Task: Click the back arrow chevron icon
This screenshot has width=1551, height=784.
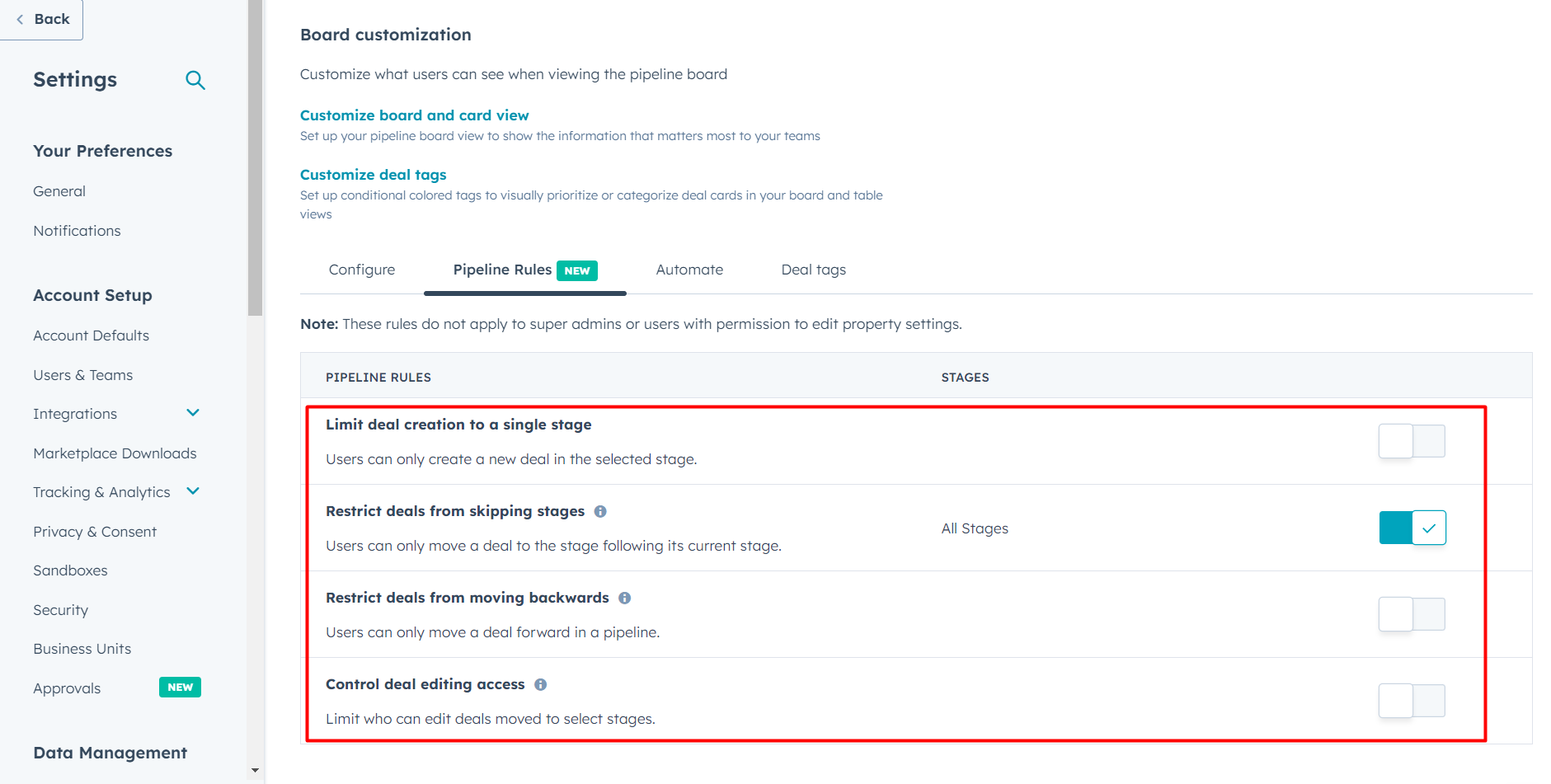Action: click(19, 18)
